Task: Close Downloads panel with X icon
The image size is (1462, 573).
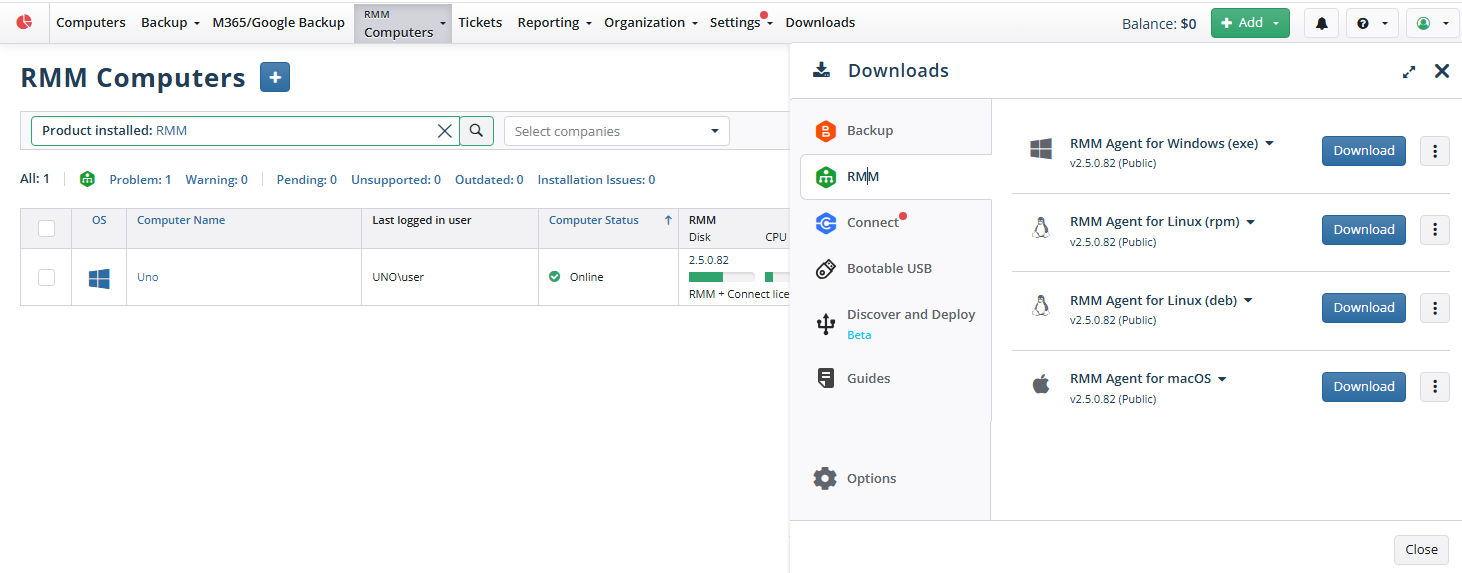Action: coord(1442,71)
